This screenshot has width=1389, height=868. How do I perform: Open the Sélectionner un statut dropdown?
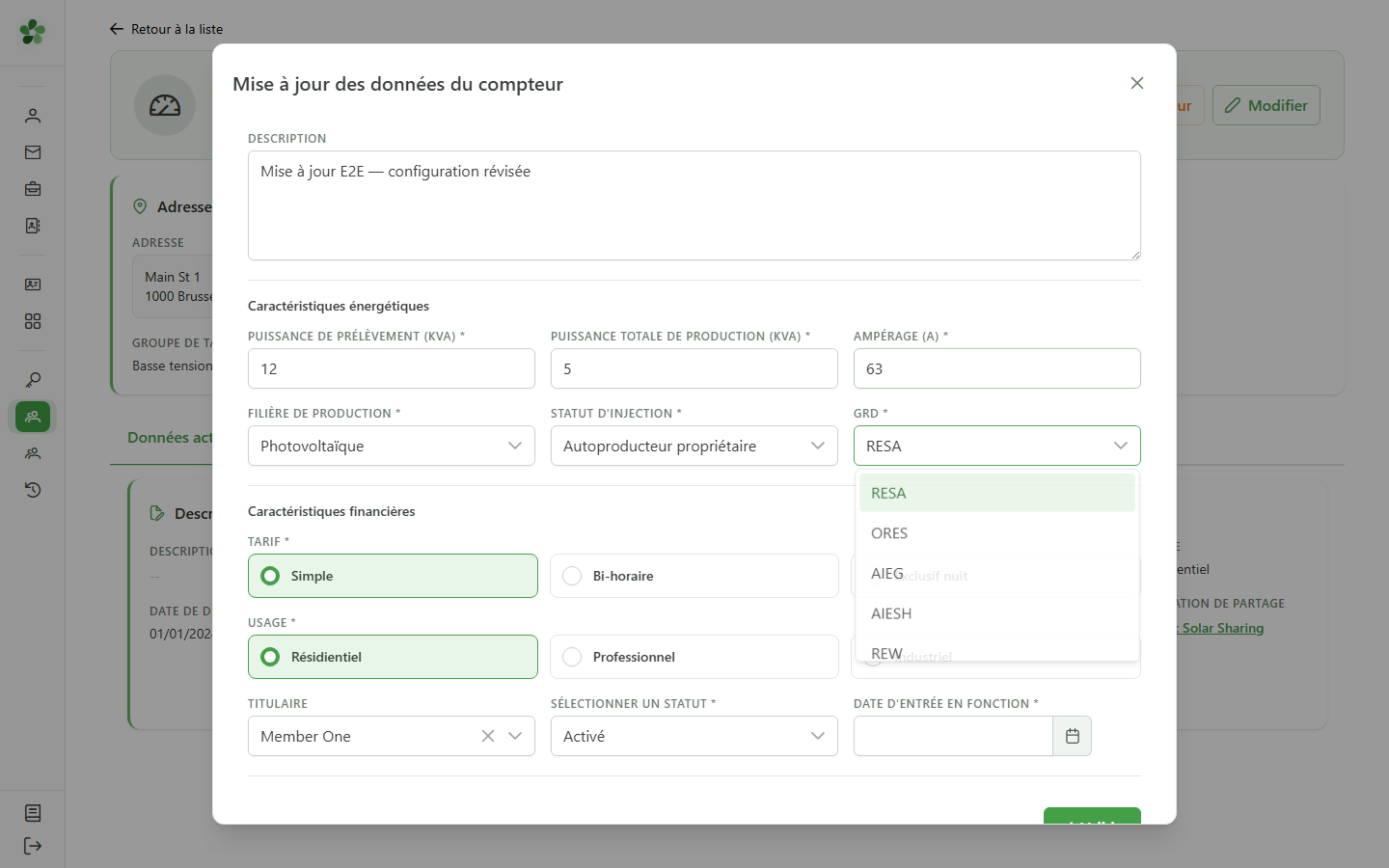click(694, 736)
